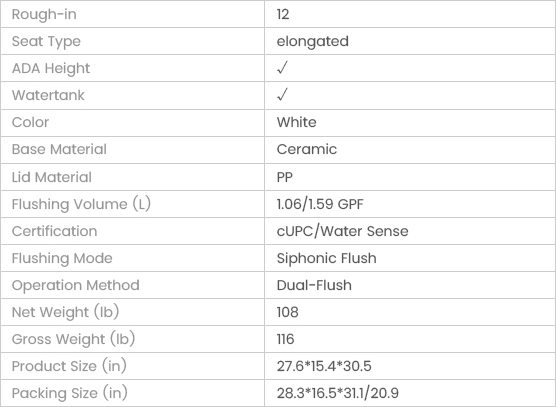Select the Color label cell
The image size is (556, 407).
click(x=132, y=122)
